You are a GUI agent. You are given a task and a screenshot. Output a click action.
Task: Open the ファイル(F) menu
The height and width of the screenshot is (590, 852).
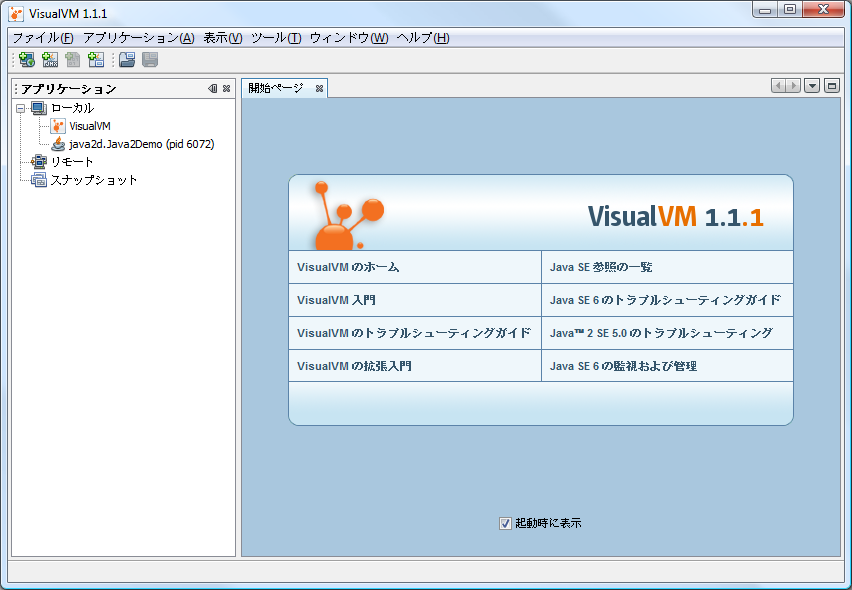pos(42,38)
